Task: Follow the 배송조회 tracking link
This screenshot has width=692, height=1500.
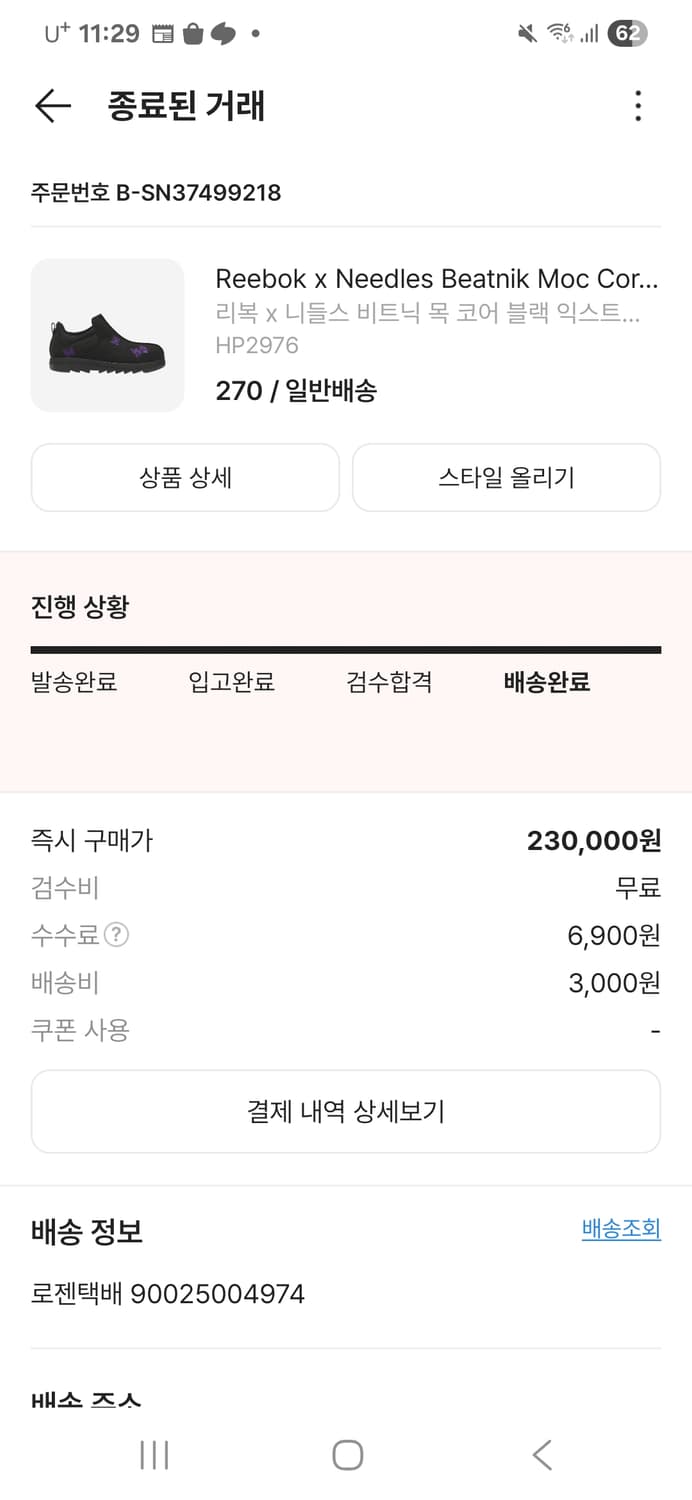Action: click(621, 1229)
